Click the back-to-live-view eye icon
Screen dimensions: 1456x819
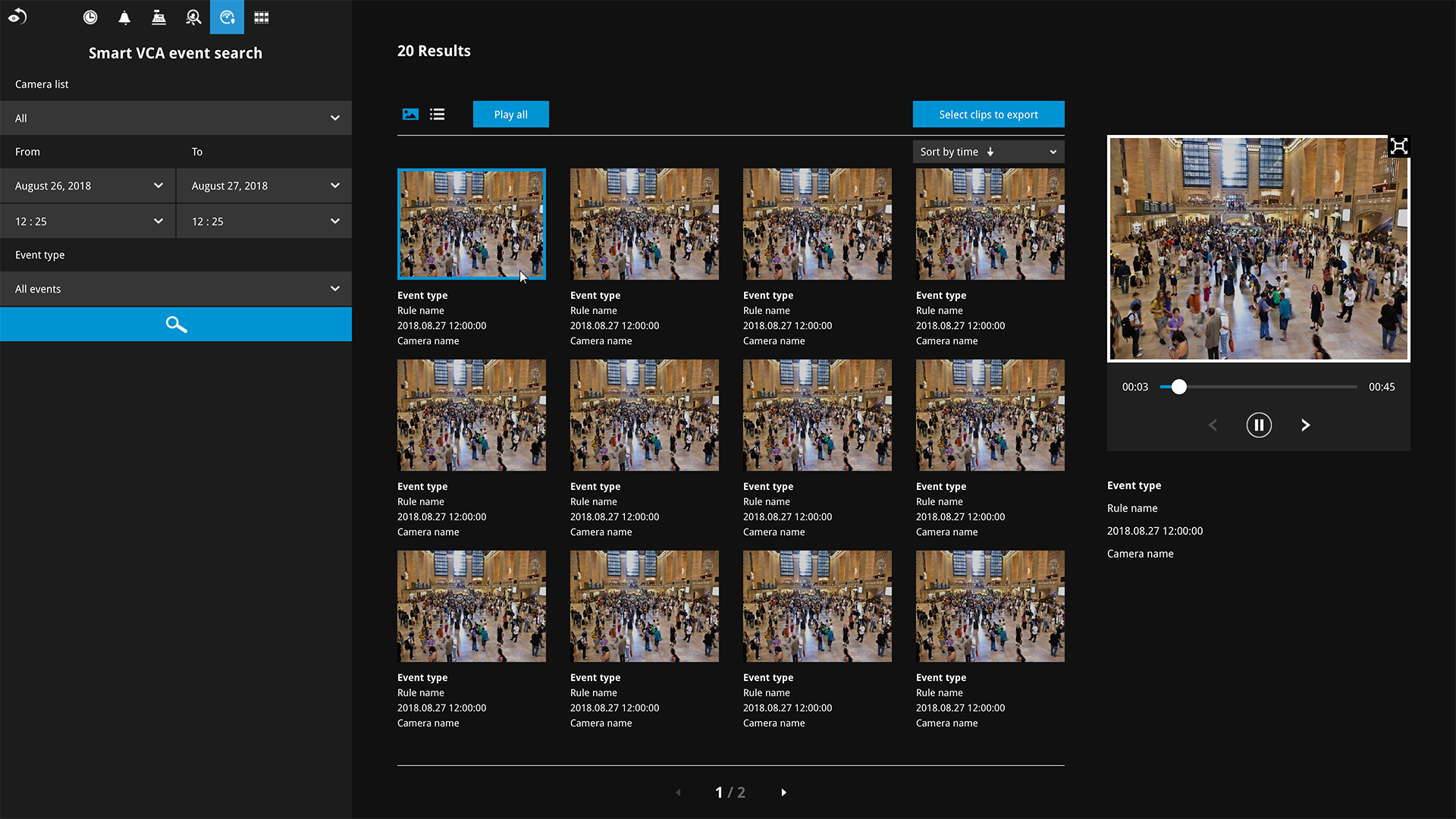pos(17,17)
